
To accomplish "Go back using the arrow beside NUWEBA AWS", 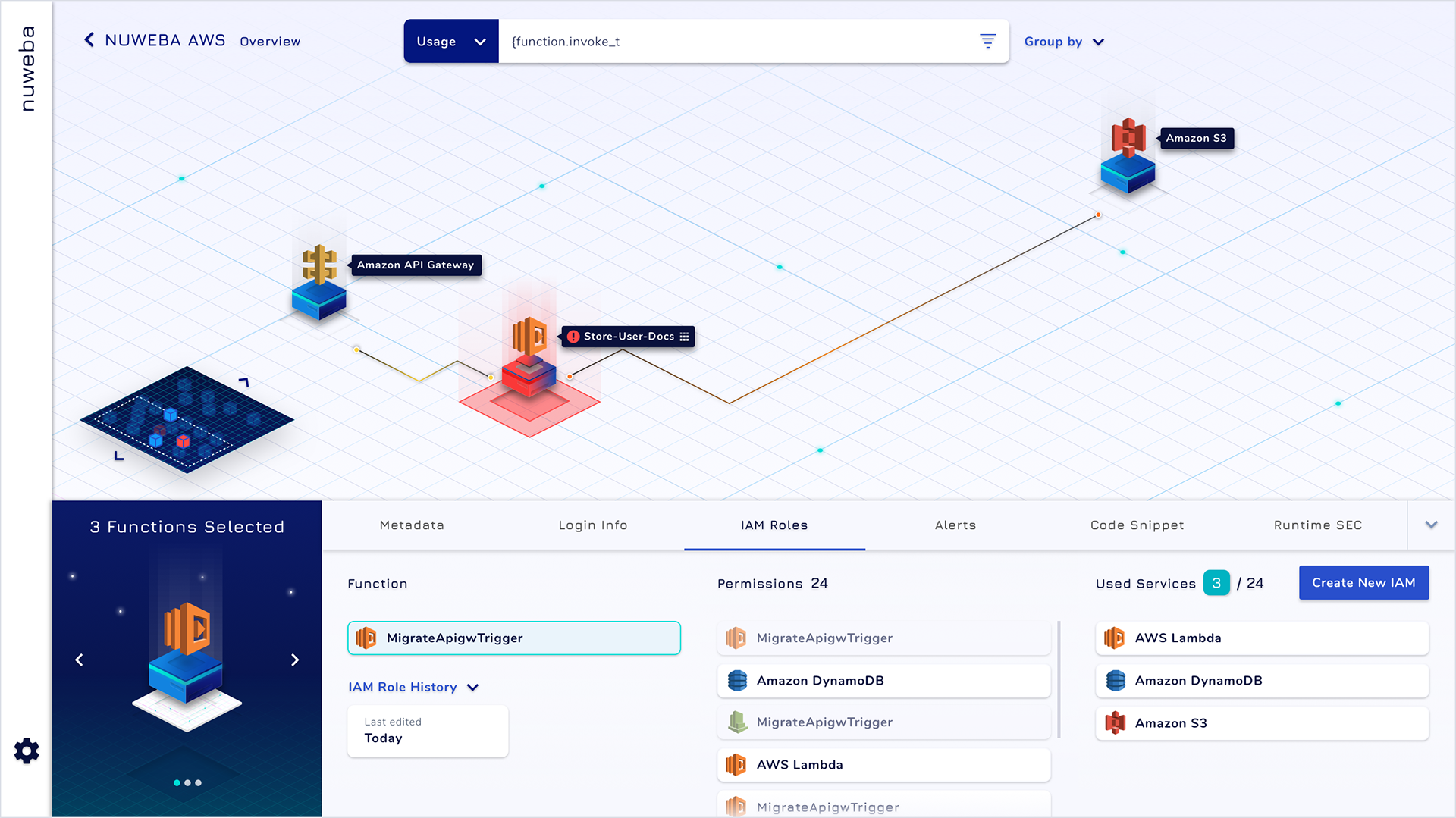I will tap(89, 40).
